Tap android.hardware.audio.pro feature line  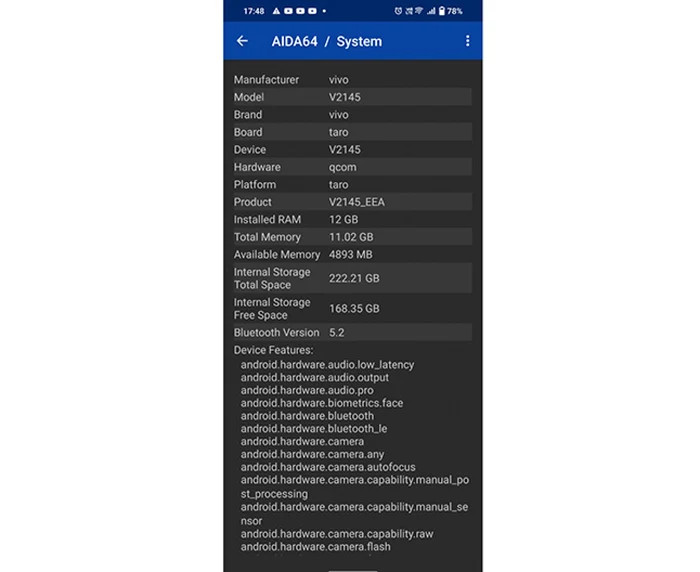pos(307,390)
